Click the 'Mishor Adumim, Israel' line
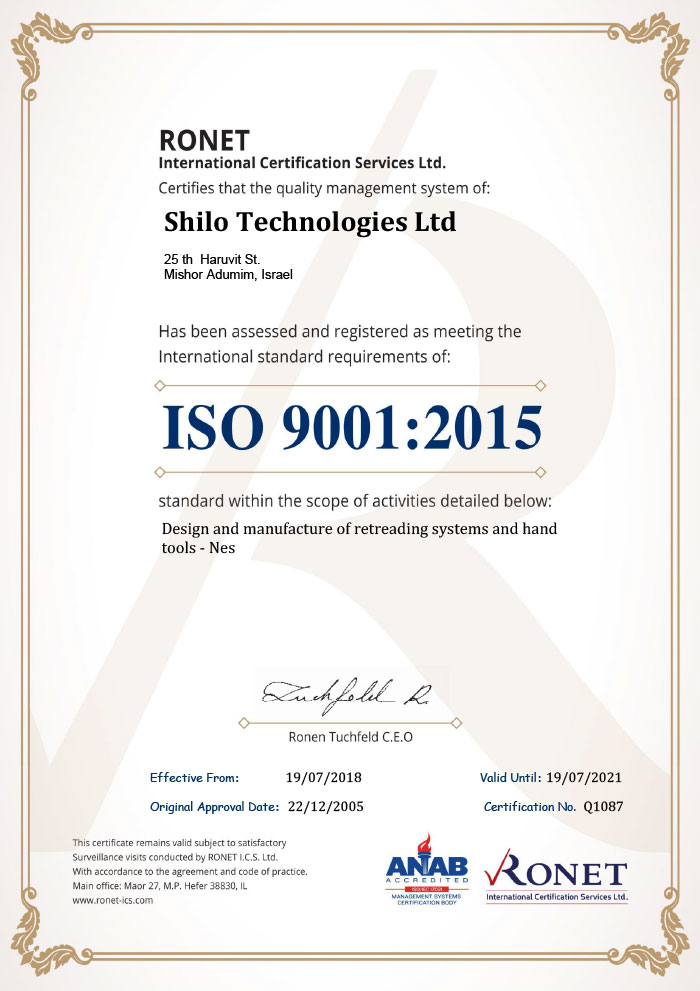The height and width of the screenshot is (991, 700). (228, 274)
